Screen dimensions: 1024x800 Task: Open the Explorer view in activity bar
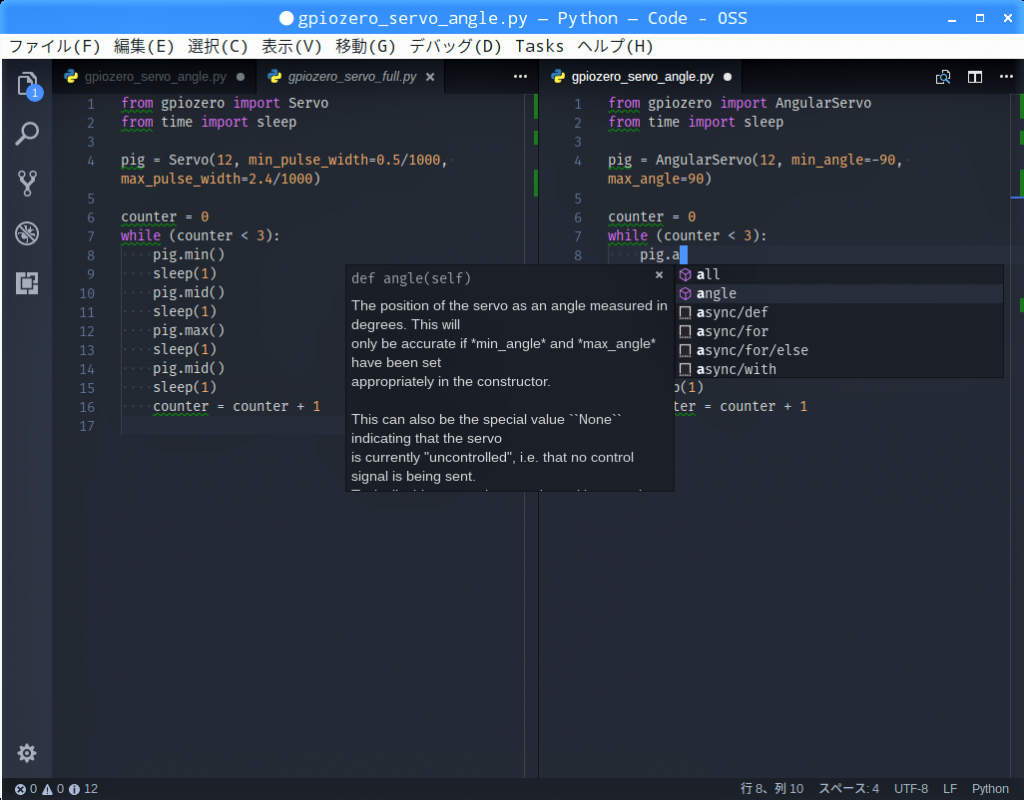coord(27,85)
